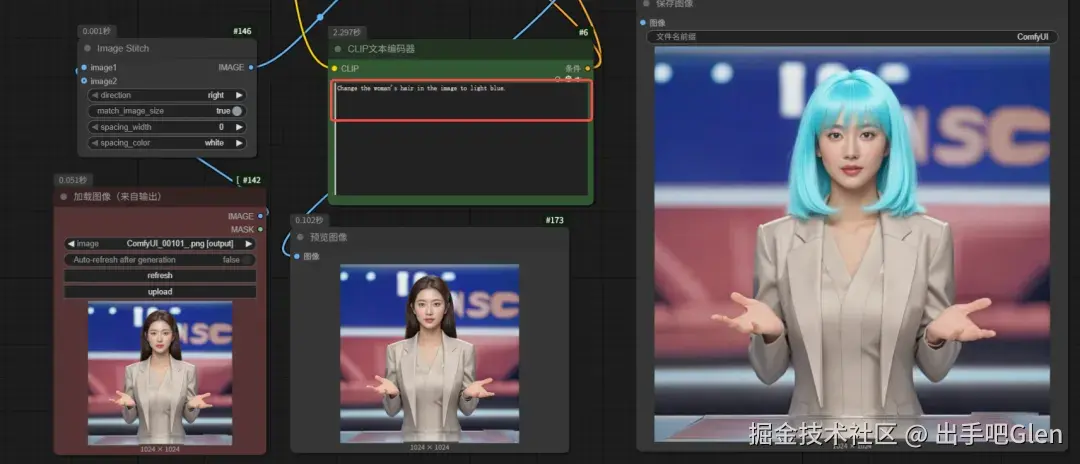The height and width of the screenshot is (464, 1080).
Task: Select the Image Stitch node title
Action: click(x=123, y=48)
